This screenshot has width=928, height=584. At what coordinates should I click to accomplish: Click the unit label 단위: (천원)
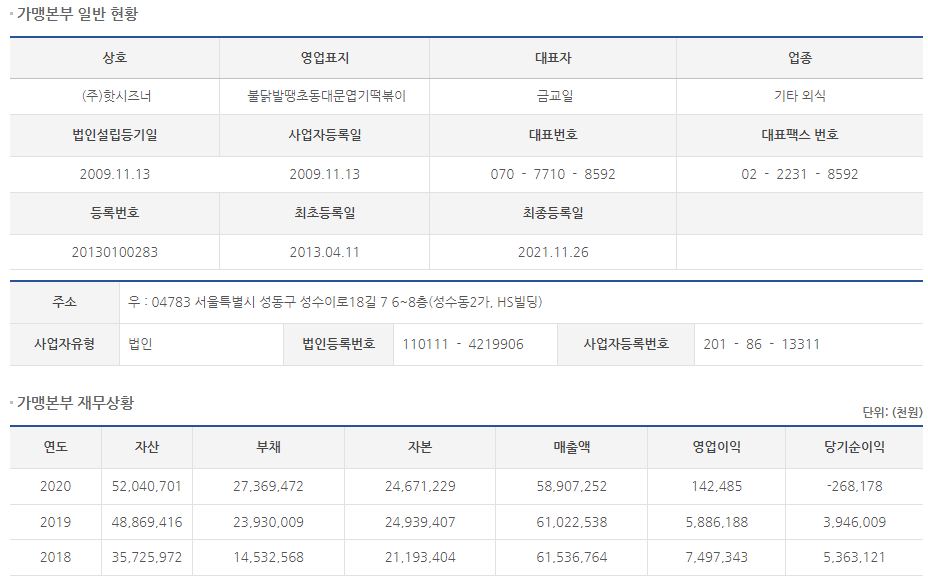point(892,412)
